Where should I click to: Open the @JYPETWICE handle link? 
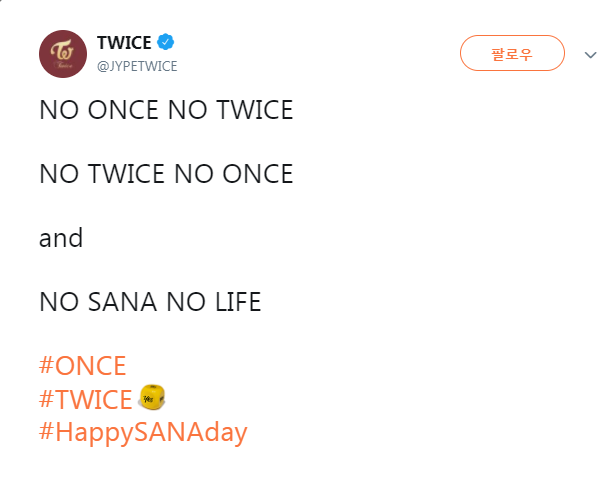(137, 67)
